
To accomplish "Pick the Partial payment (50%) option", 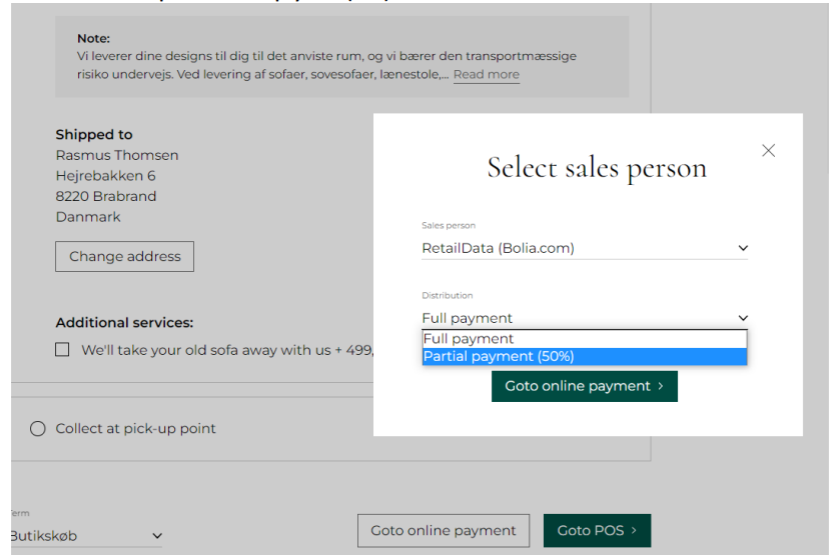I will 583,356.
